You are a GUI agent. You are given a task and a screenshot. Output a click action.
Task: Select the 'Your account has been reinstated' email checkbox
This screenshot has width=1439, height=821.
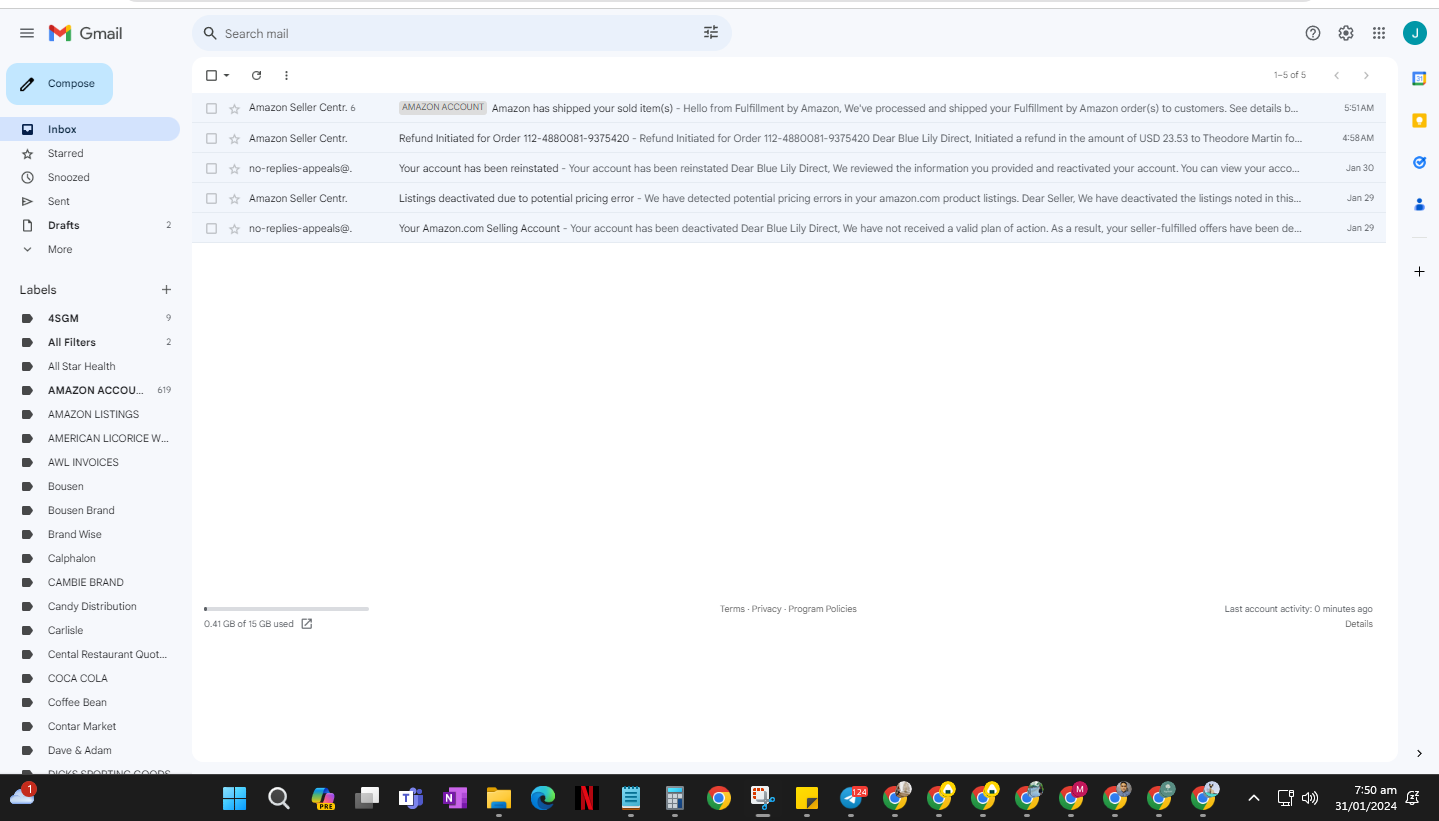[211, 168]
